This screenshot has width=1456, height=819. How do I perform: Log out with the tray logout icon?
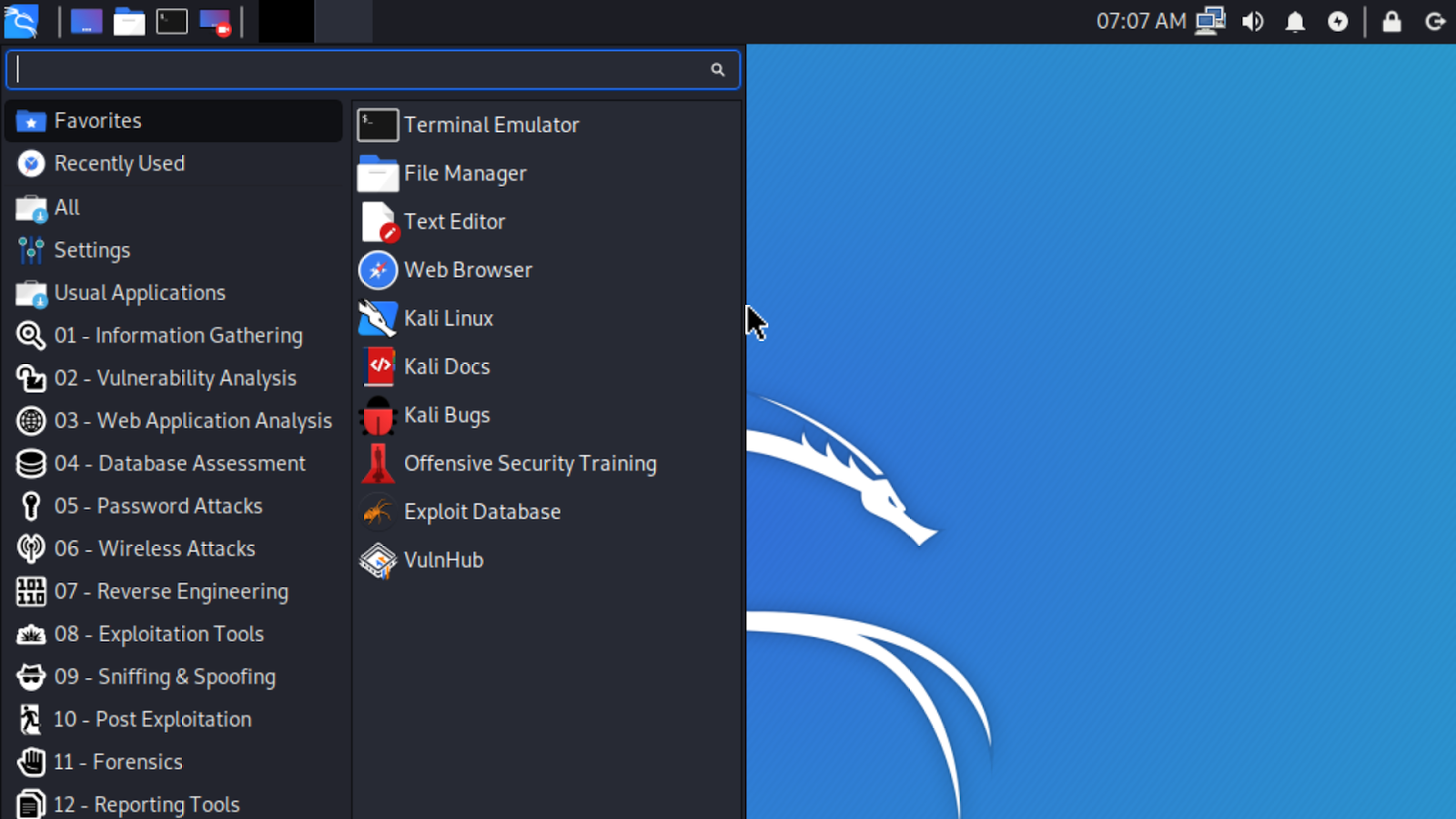pyautogui.click(x=1434, y=21)
